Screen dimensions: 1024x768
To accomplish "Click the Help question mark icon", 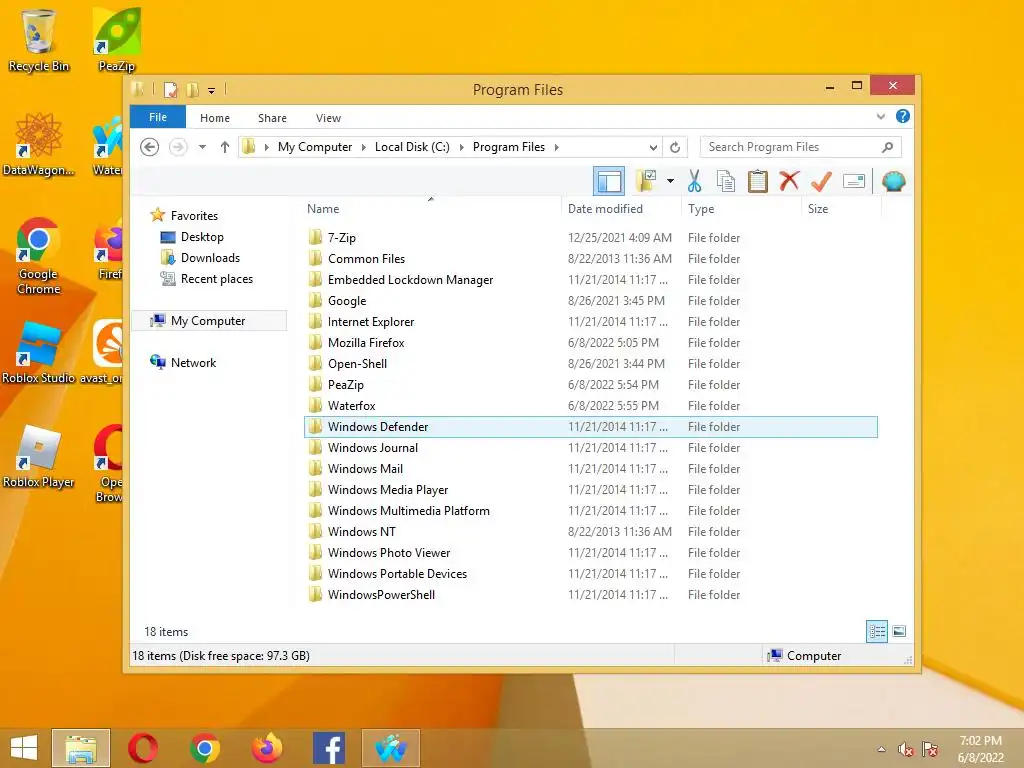I will pos(903,116).
